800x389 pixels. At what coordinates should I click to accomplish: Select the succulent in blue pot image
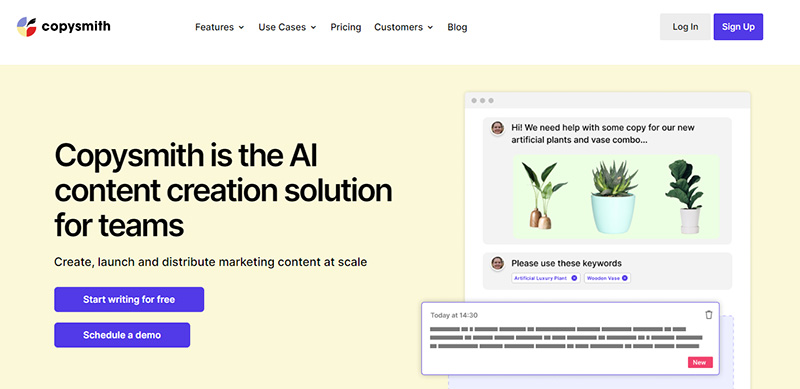tap(614, 197)
